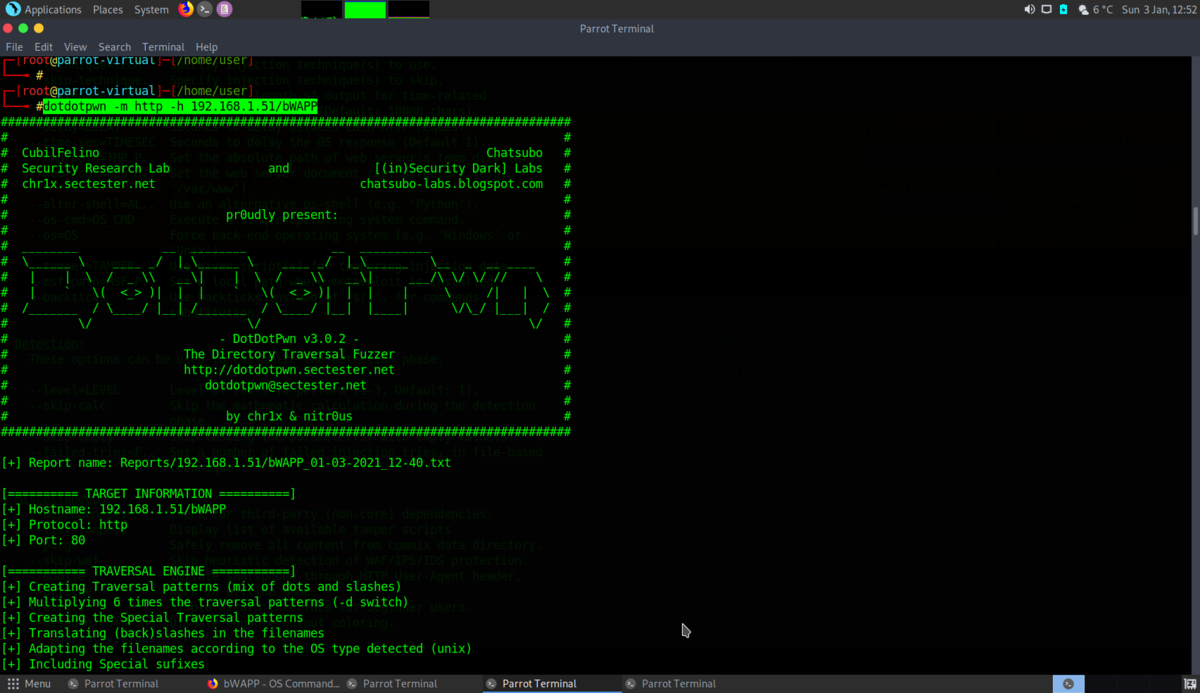Open the Terminal menu in menu bar
1200x693 pixels.
pos(163,47)
